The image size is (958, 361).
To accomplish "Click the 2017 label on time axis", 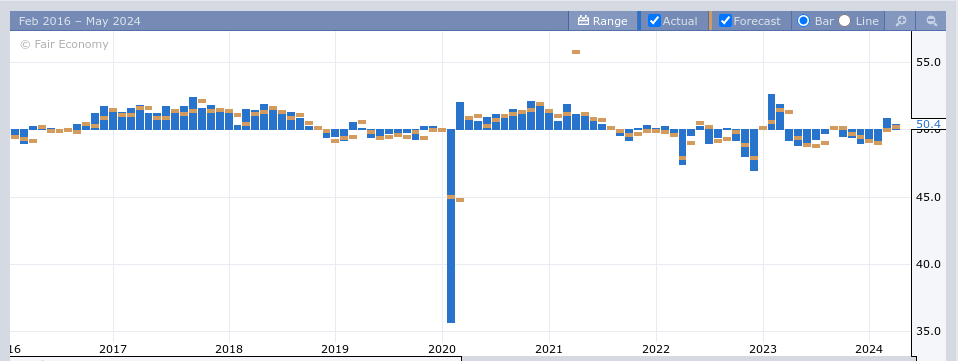I will 113,349.
